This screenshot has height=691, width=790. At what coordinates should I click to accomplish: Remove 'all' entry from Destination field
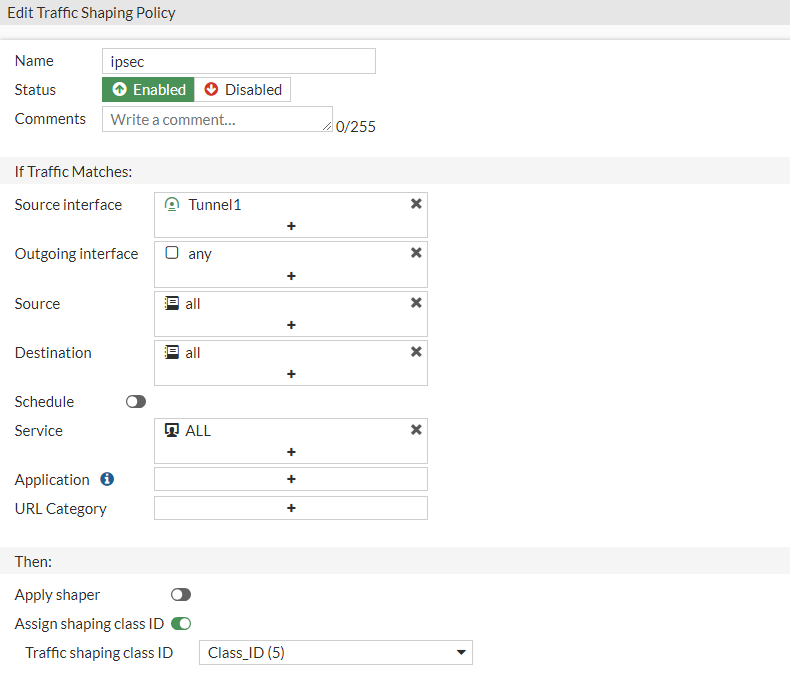[x=416, y=352]
